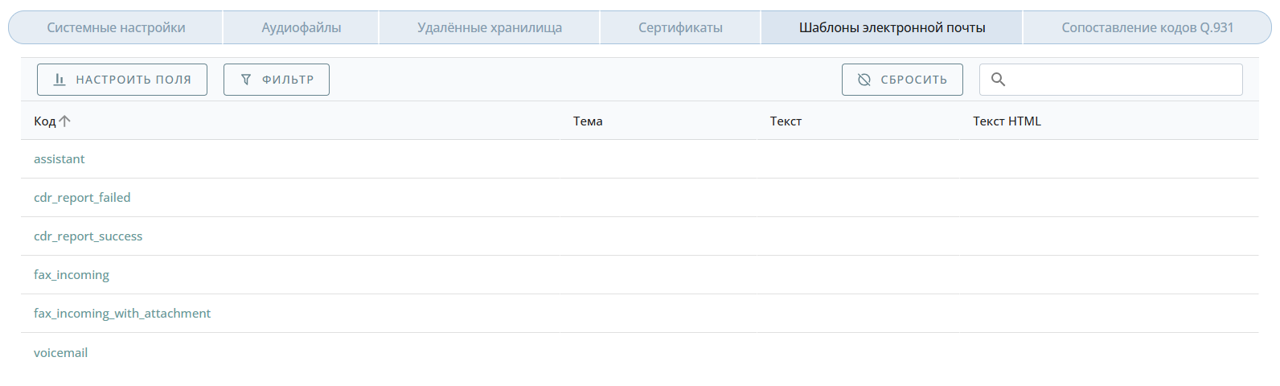Click the Текст column header

pos(786,121)
